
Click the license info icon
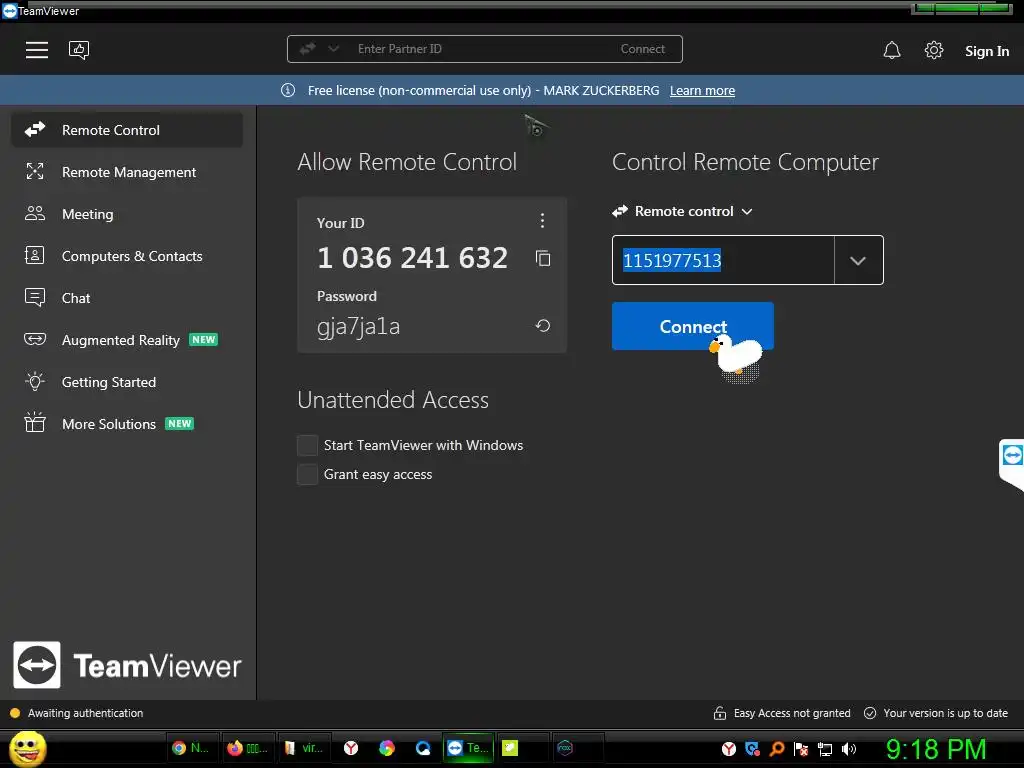point(288,90)
